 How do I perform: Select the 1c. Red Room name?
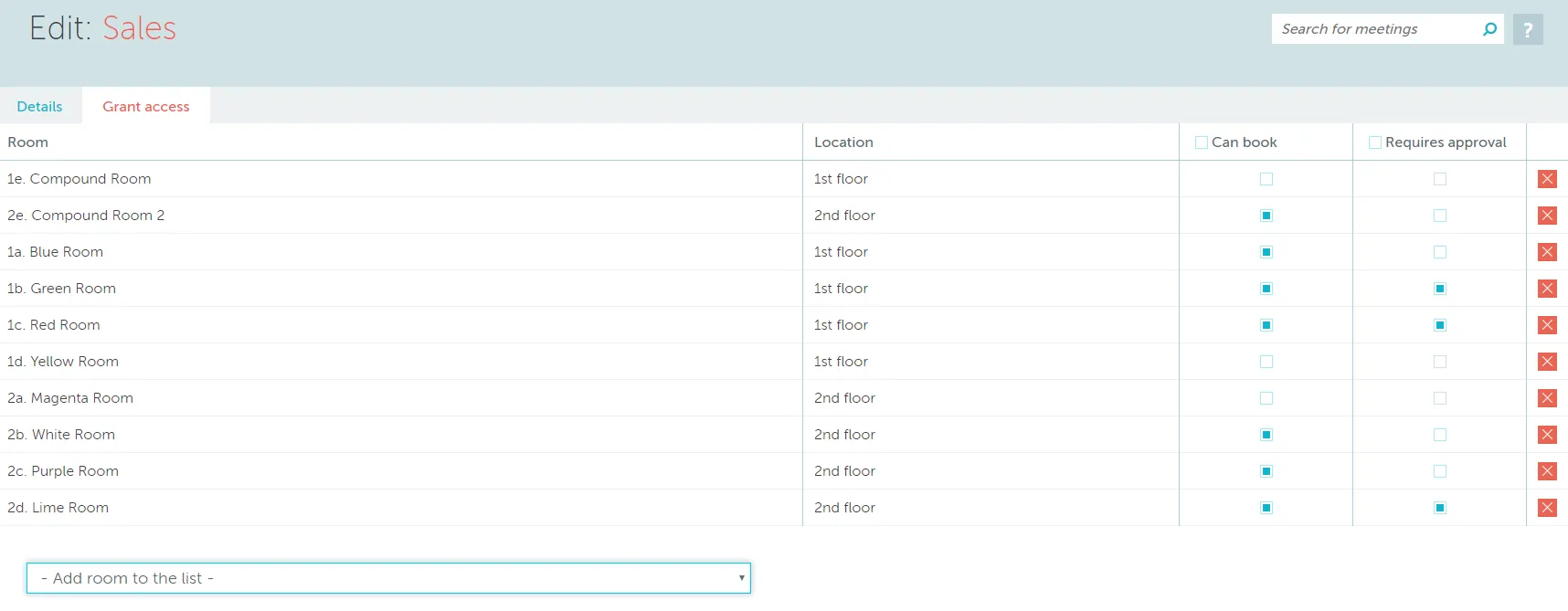[53, 325]
